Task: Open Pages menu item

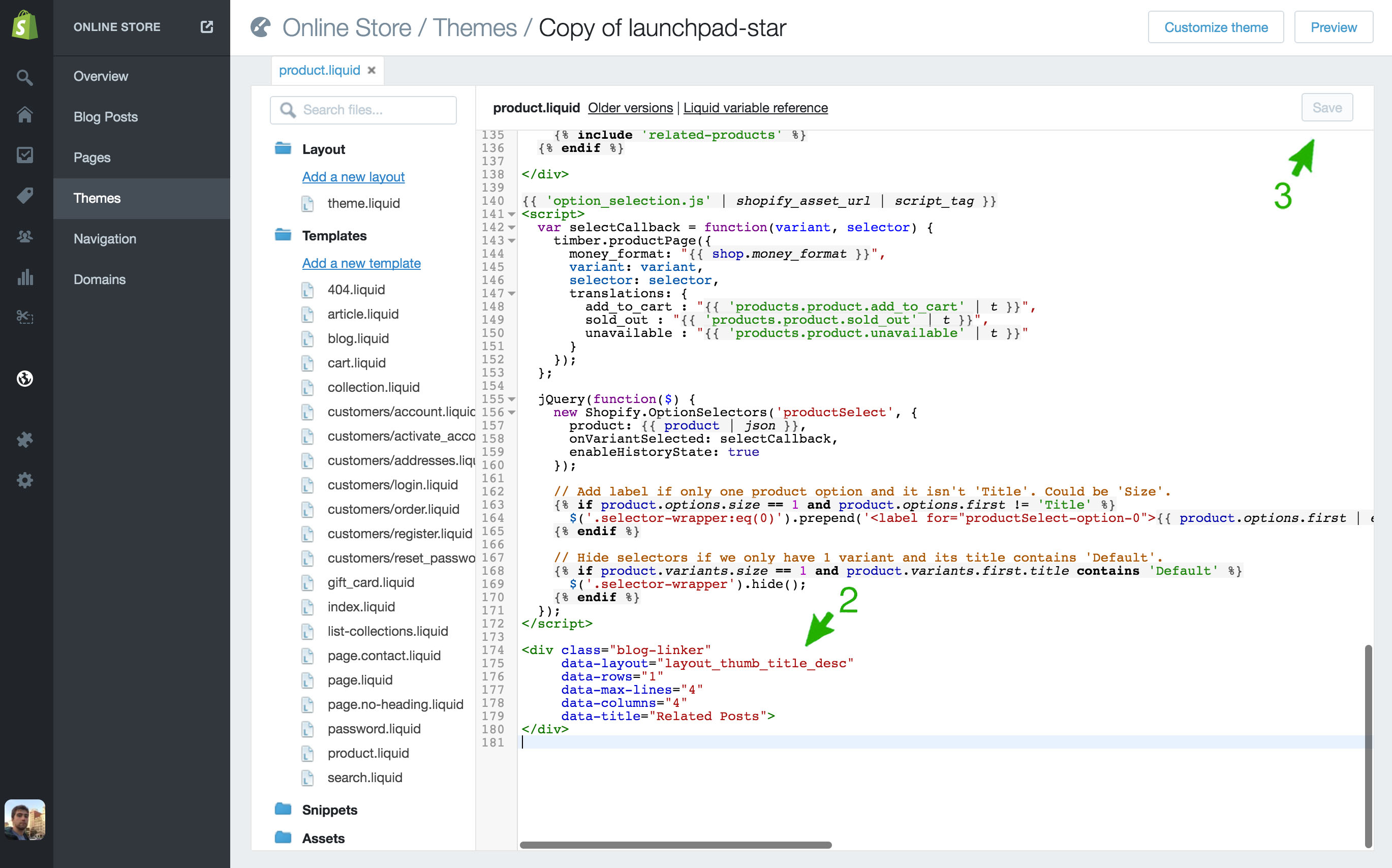Action: (x=142, y=158)
